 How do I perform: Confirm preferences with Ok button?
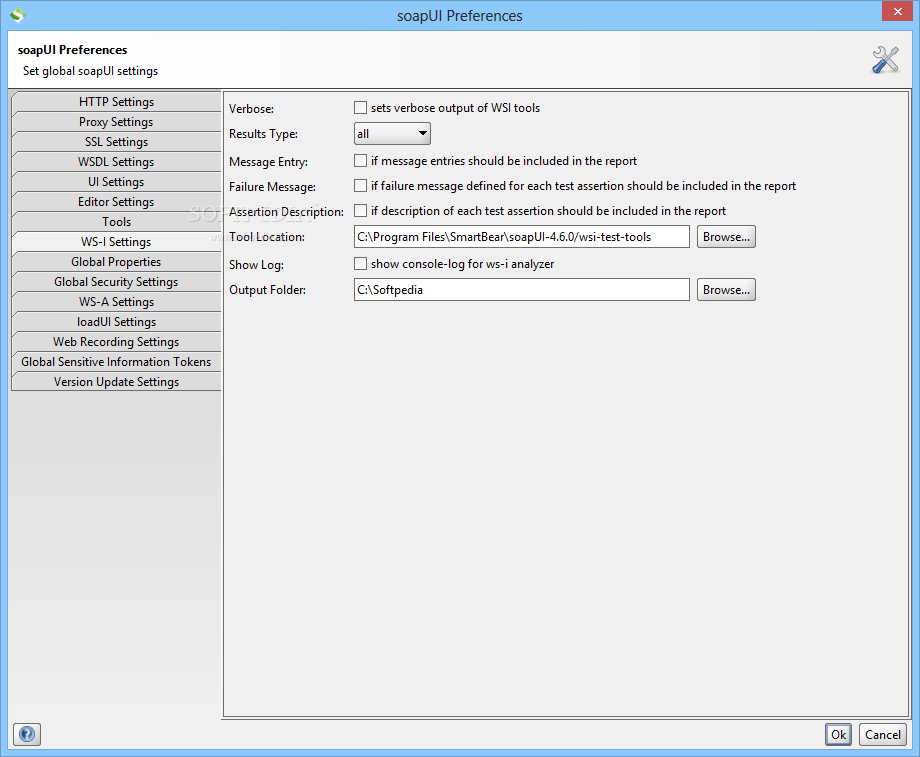click(x=838, y=734)
